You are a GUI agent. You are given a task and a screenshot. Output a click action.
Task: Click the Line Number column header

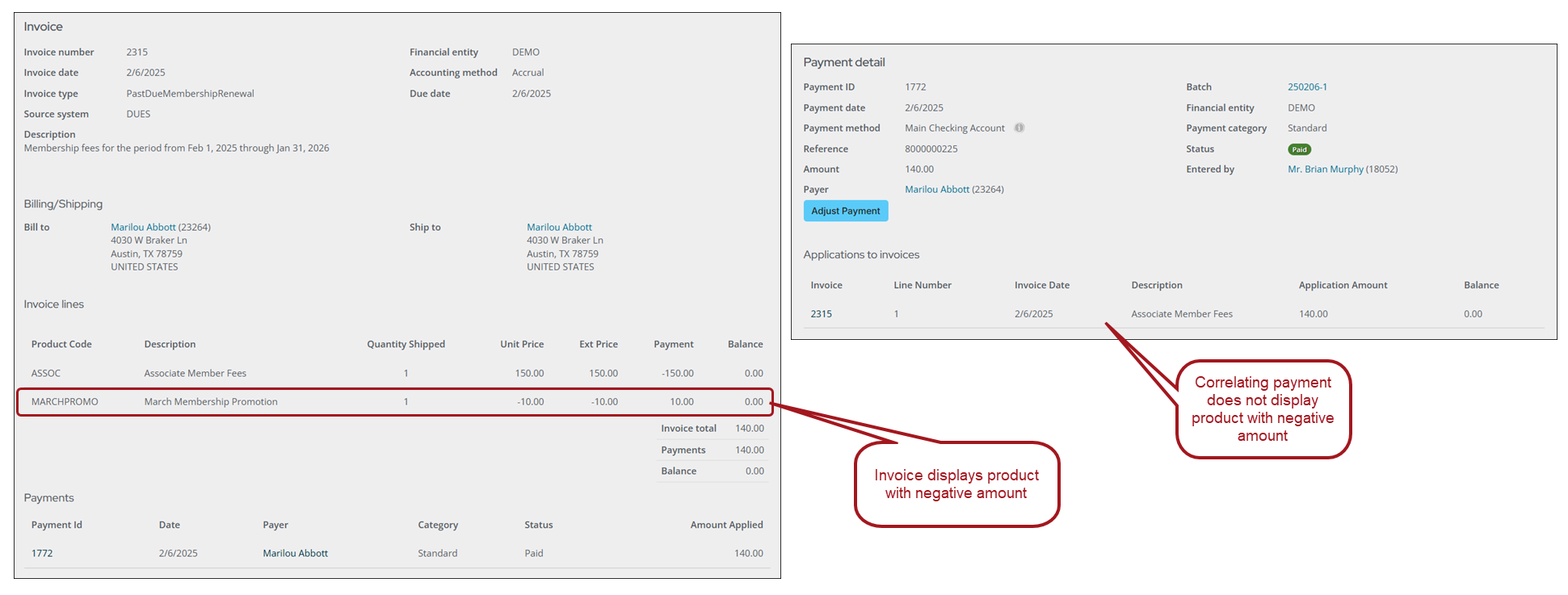click(923, 285)
